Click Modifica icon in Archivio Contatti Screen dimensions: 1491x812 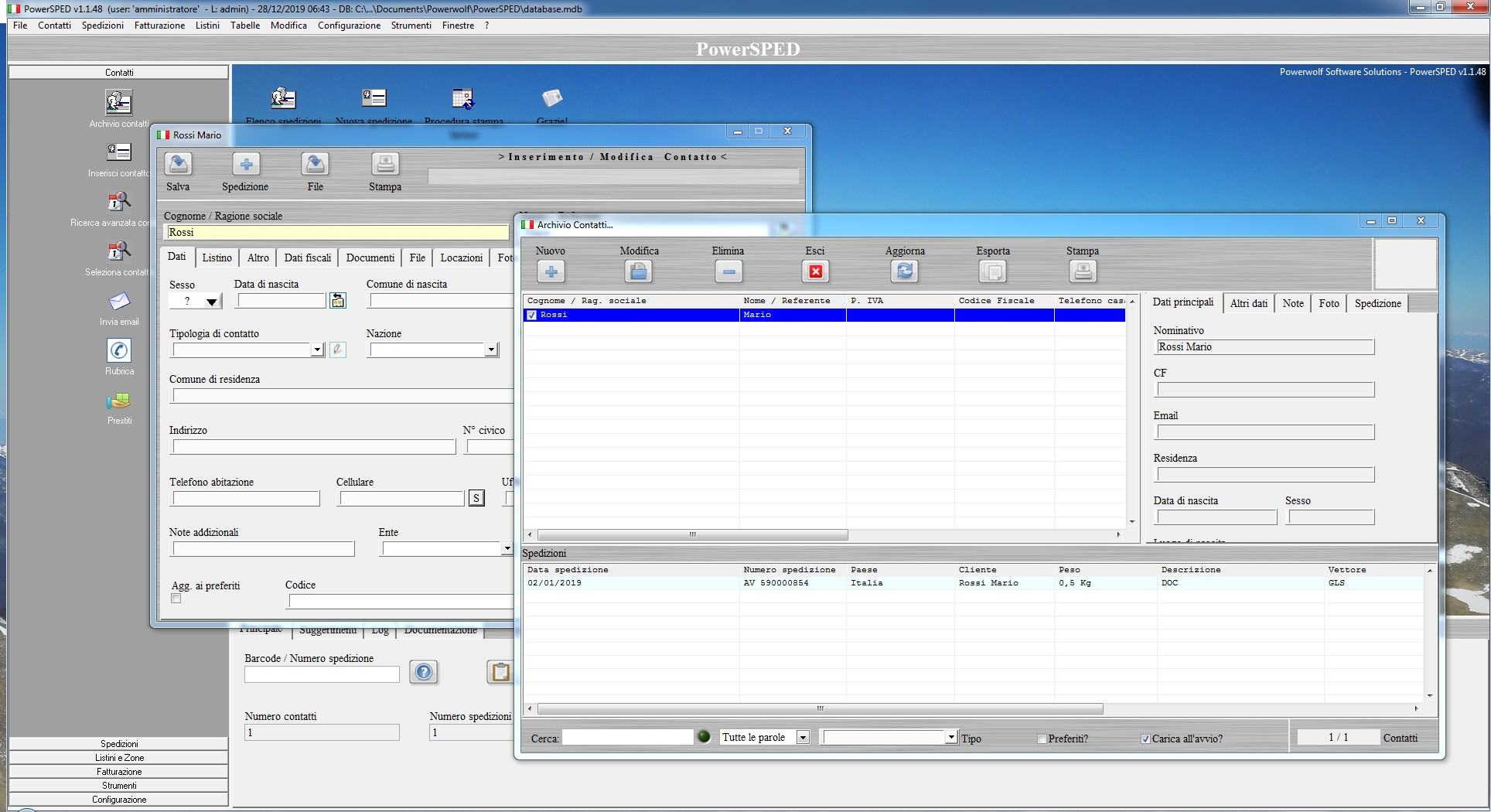pos(639,271)
